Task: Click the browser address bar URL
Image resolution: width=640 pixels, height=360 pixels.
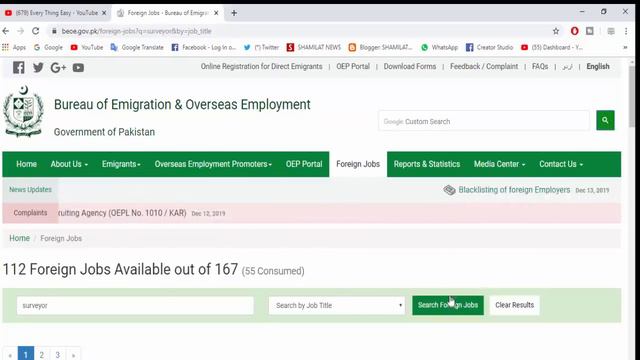Action: (x=136, y=31)
